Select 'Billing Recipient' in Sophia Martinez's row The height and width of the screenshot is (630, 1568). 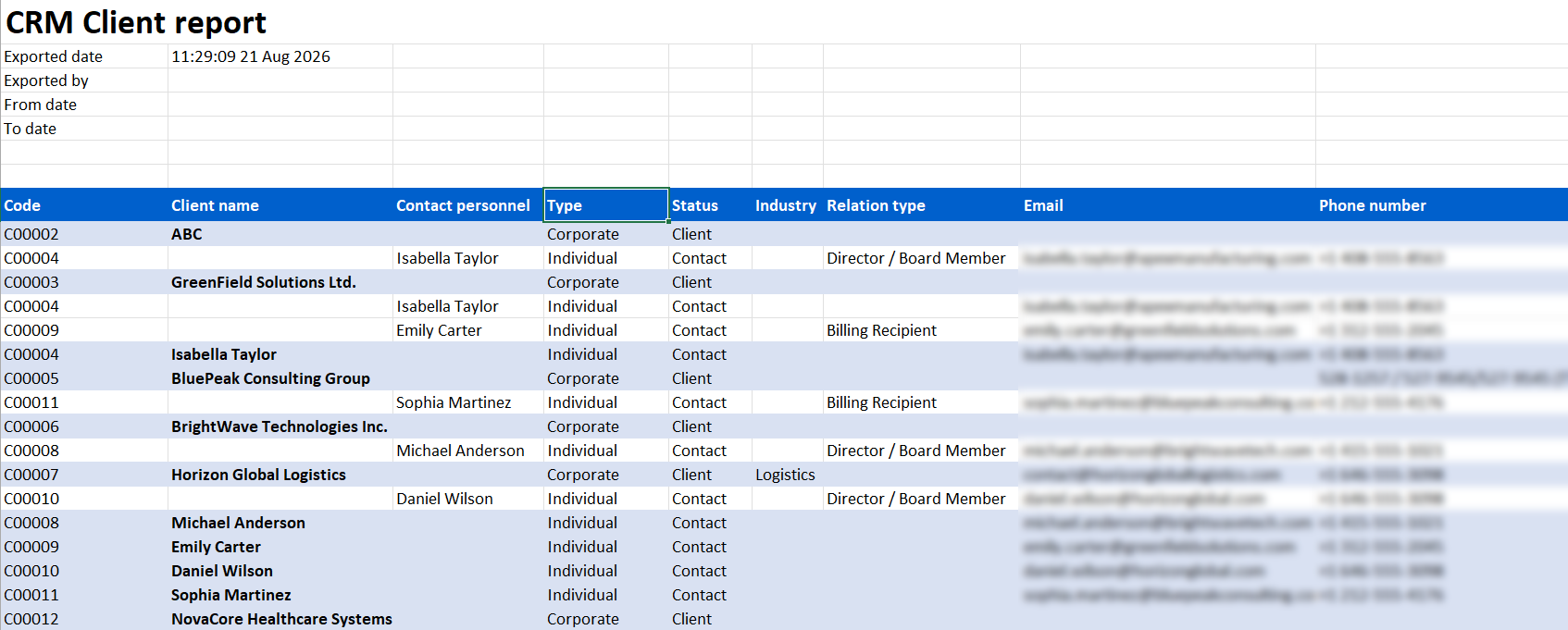click(x=881, y=402)
